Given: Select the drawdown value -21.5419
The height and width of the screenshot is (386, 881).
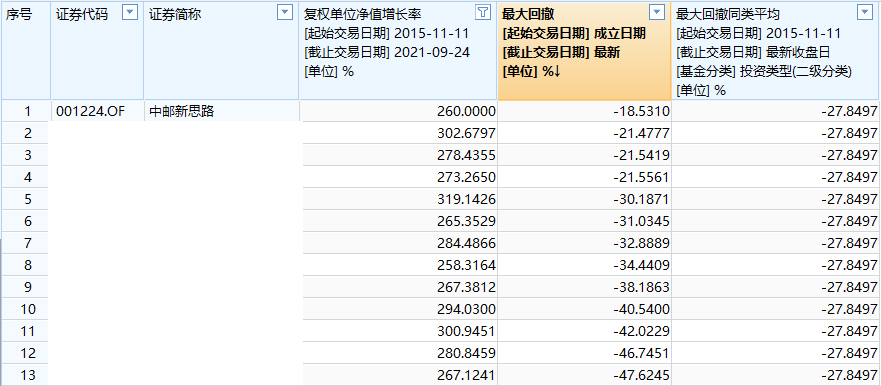Looking at the screenshot, I should tap(642, 156).
